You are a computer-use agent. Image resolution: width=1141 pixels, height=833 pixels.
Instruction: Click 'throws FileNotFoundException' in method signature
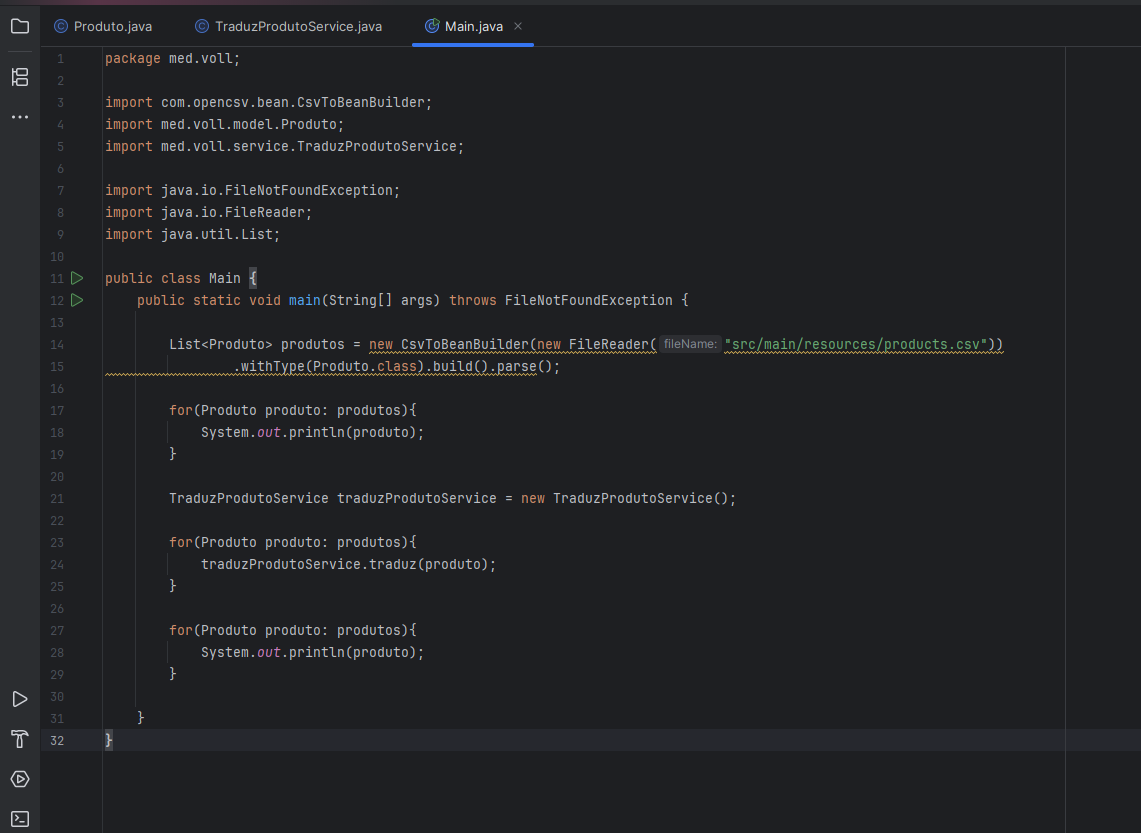click(560, 300)
